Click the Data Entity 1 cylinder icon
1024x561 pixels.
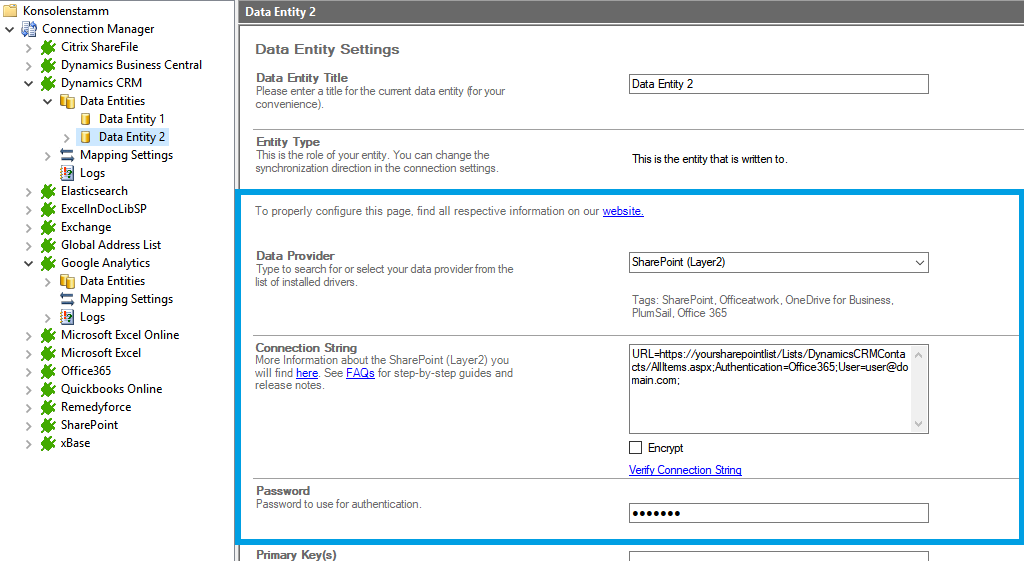(x=86, y=119)
